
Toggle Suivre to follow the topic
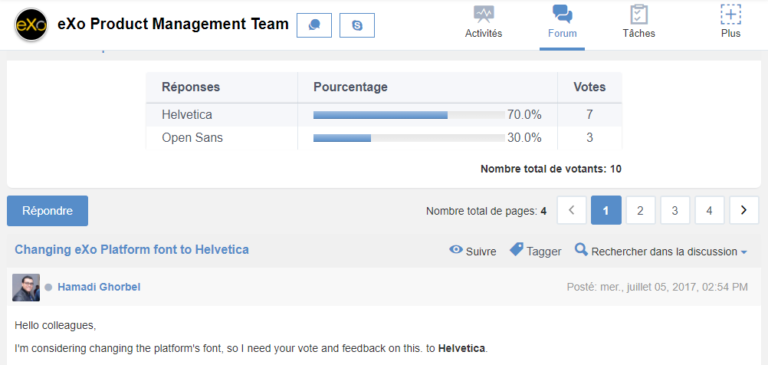(x=473, y=251)
